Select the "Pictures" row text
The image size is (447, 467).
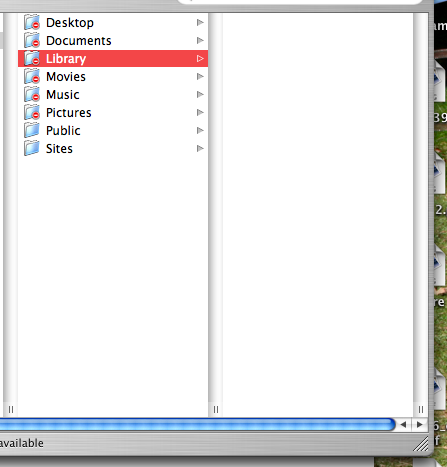(68, 113)
